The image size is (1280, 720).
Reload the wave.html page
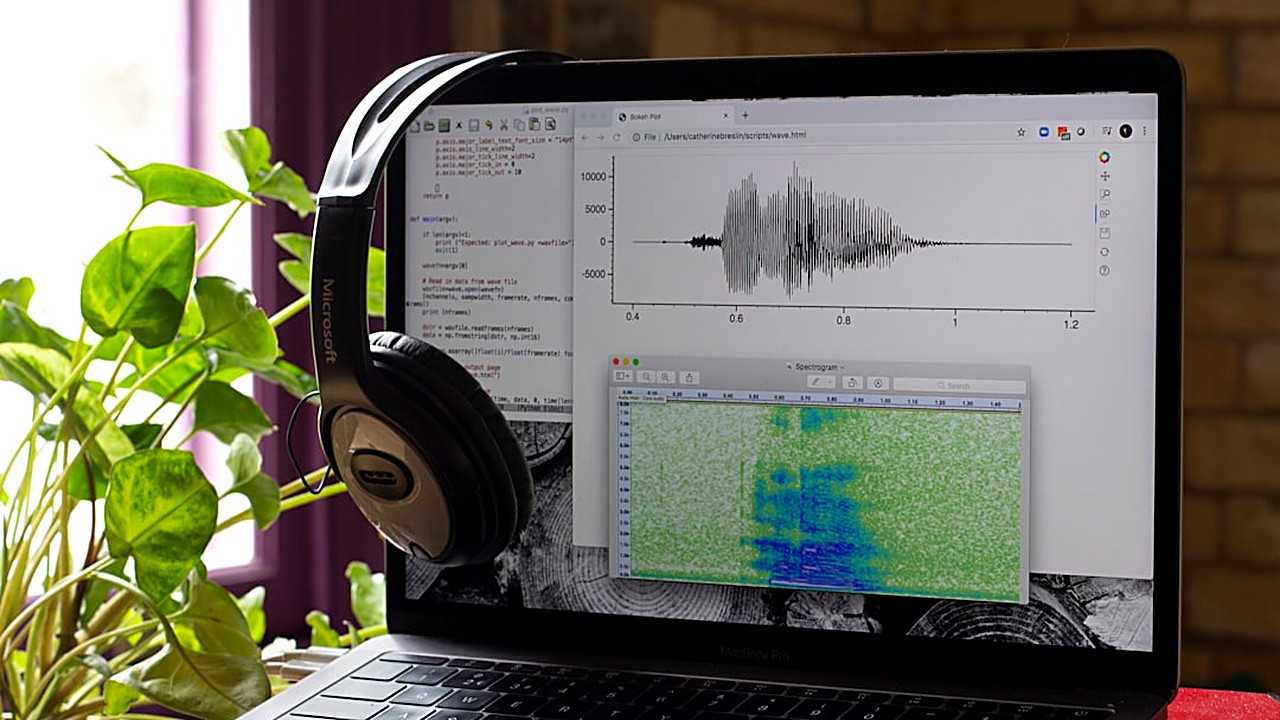tap(617, 136)
